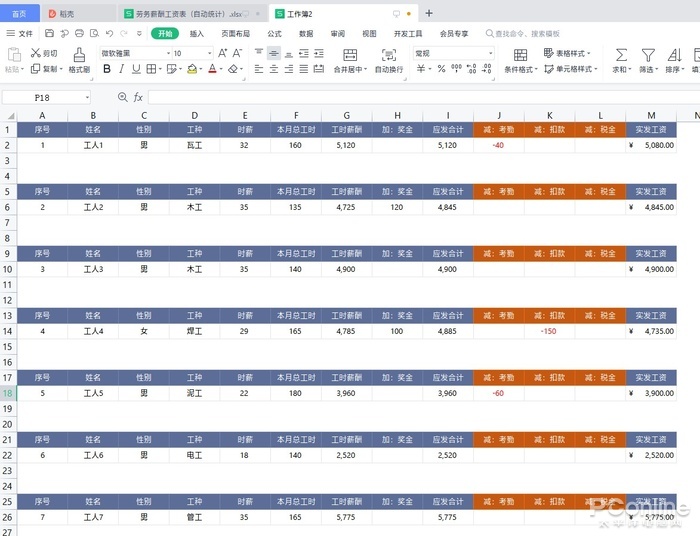Image resolution: width=700 pixels, height=536 pixels.
Task: Click the paste clipboard icon
Action: [14, 55]
